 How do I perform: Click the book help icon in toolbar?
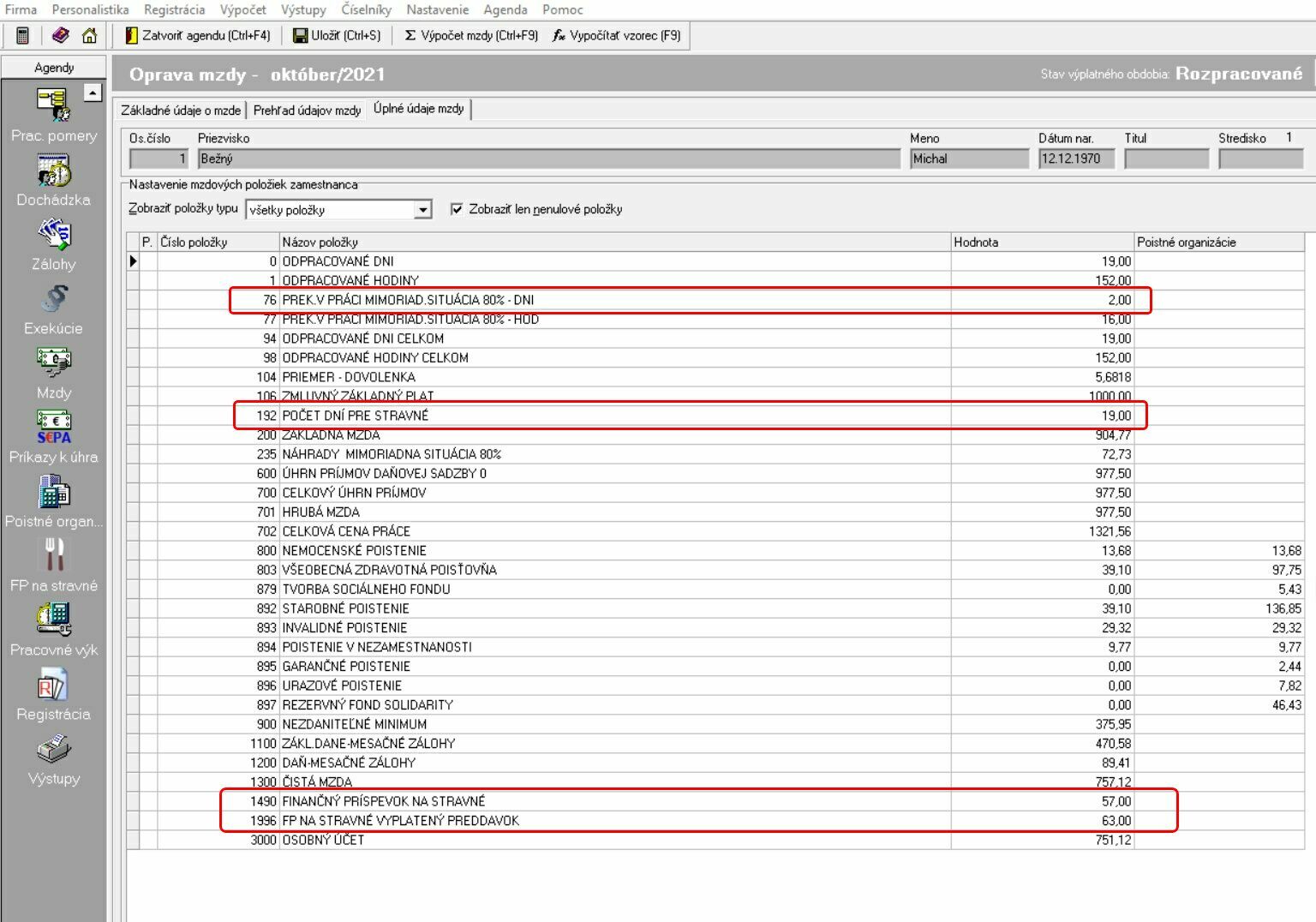pos(60,36)
